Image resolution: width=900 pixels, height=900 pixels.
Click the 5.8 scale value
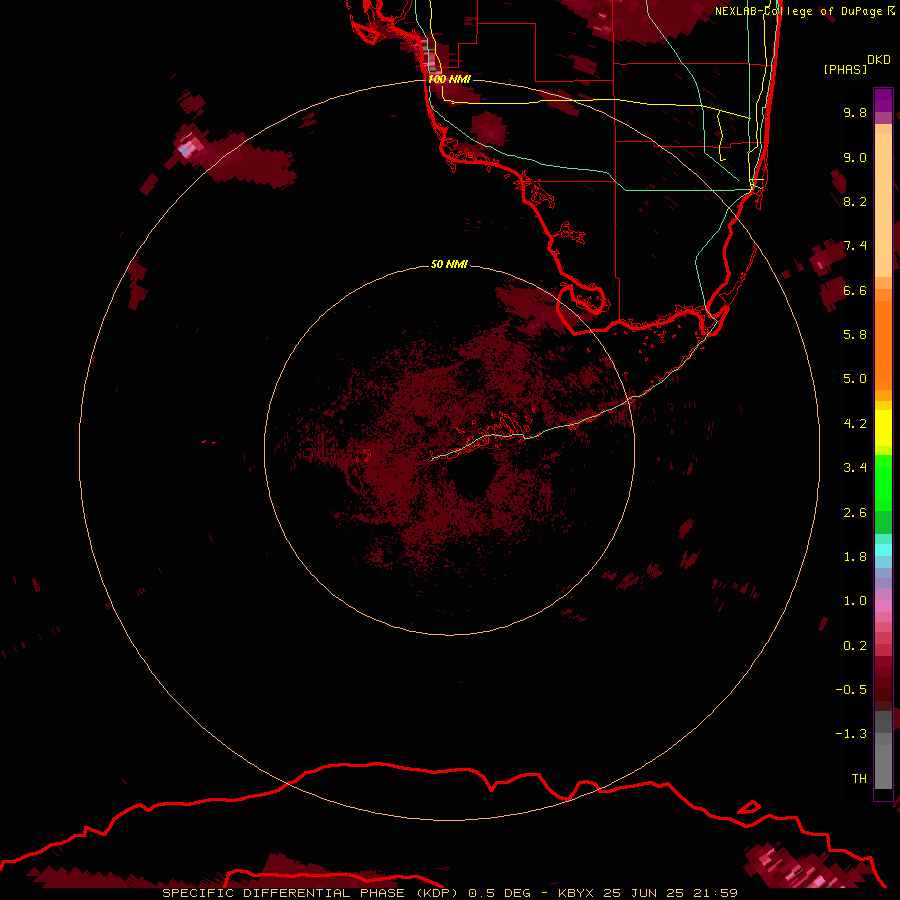[855, 335]
